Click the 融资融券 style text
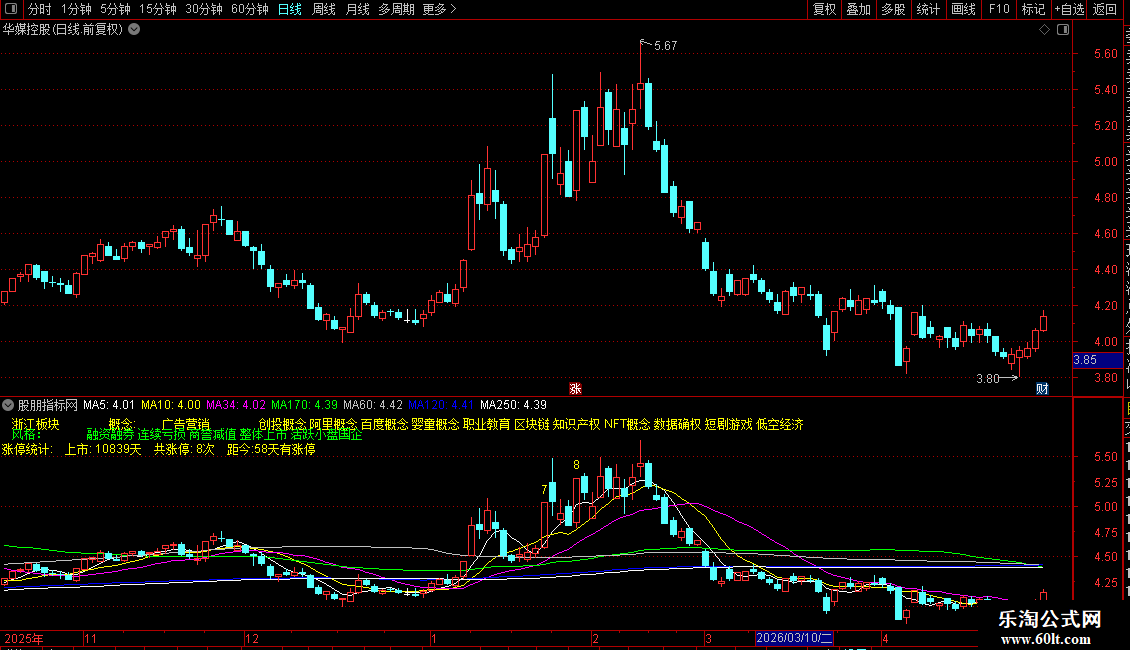Image resolution: width=1130 pixels, height=650 pixels. coord(110,435)
